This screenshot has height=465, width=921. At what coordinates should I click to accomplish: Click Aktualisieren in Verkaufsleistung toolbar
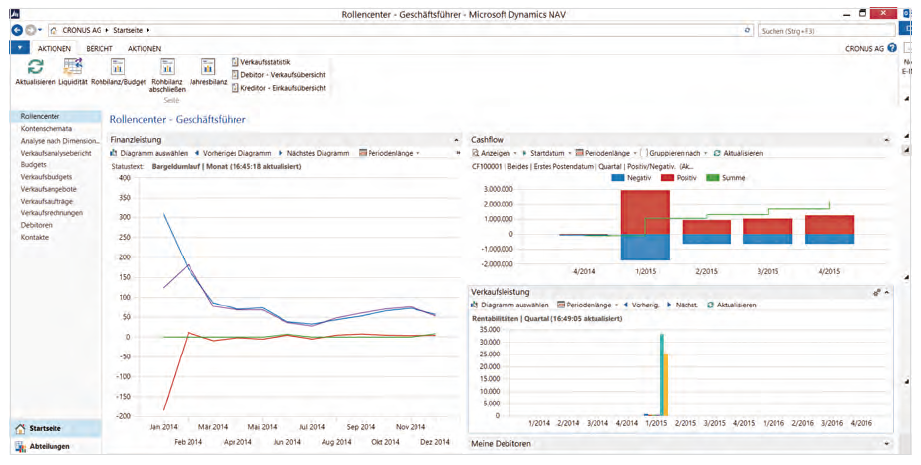[x=732, y=305]
